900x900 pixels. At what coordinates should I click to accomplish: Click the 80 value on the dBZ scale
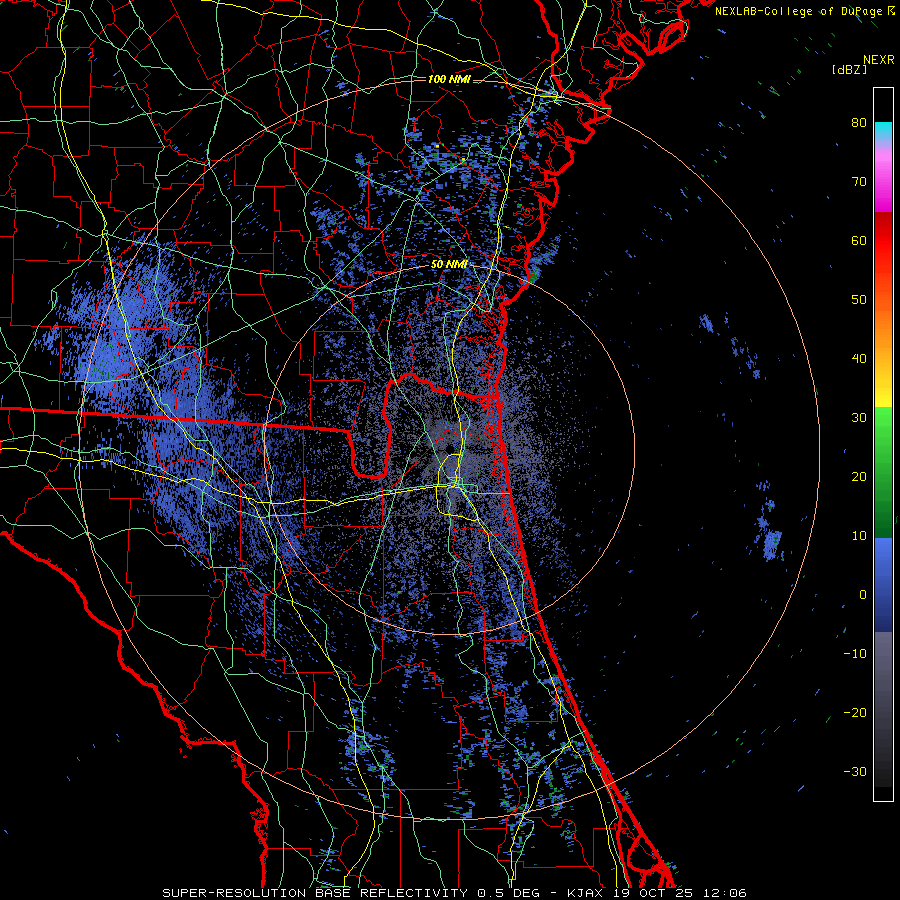859,122
